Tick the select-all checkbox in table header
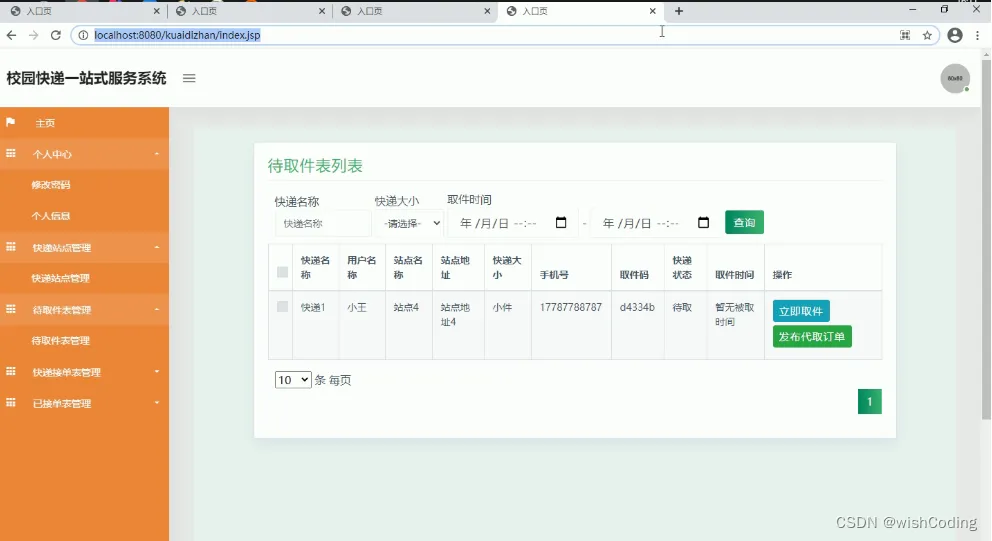The width and height of the screenshot is (992, 541). (x=282, y=272)
